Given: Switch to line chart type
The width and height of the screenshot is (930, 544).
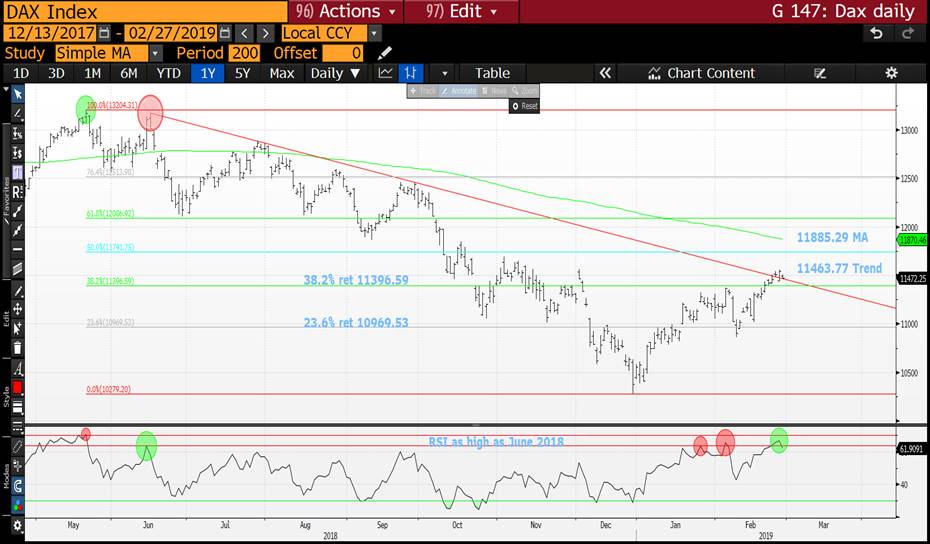Looking at the screenshot, I should [386, 73].
